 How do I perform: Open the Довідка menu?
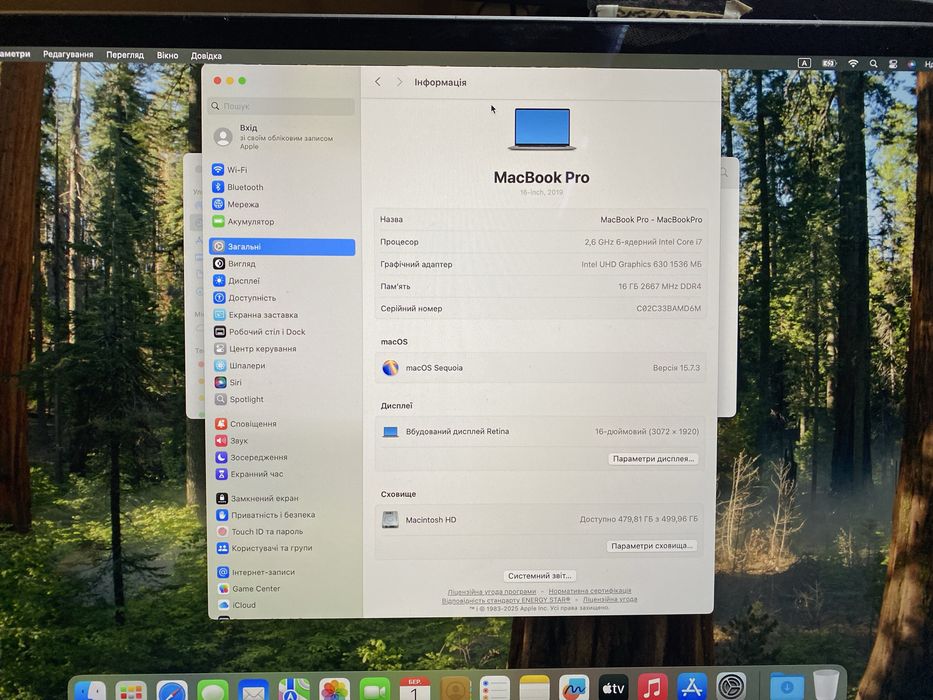tap(206, 56)
